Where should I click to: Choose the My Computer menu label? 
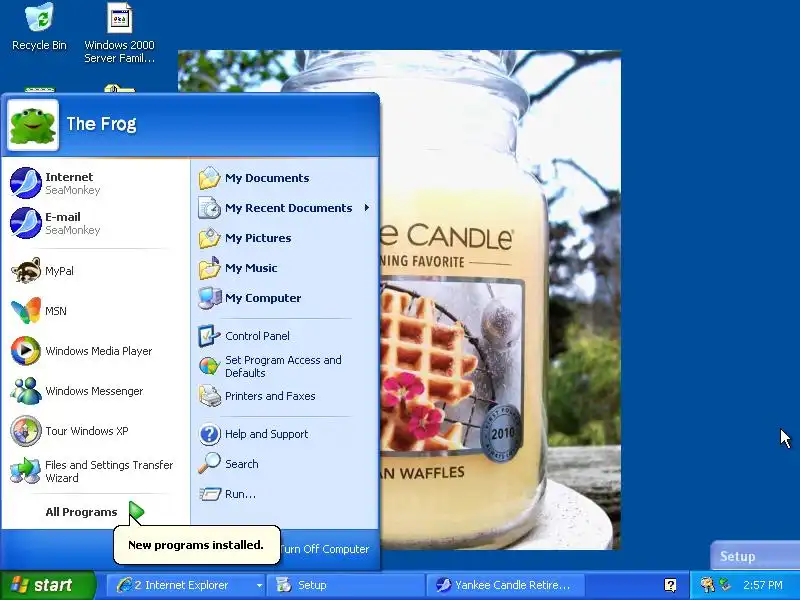coord(263,298)
